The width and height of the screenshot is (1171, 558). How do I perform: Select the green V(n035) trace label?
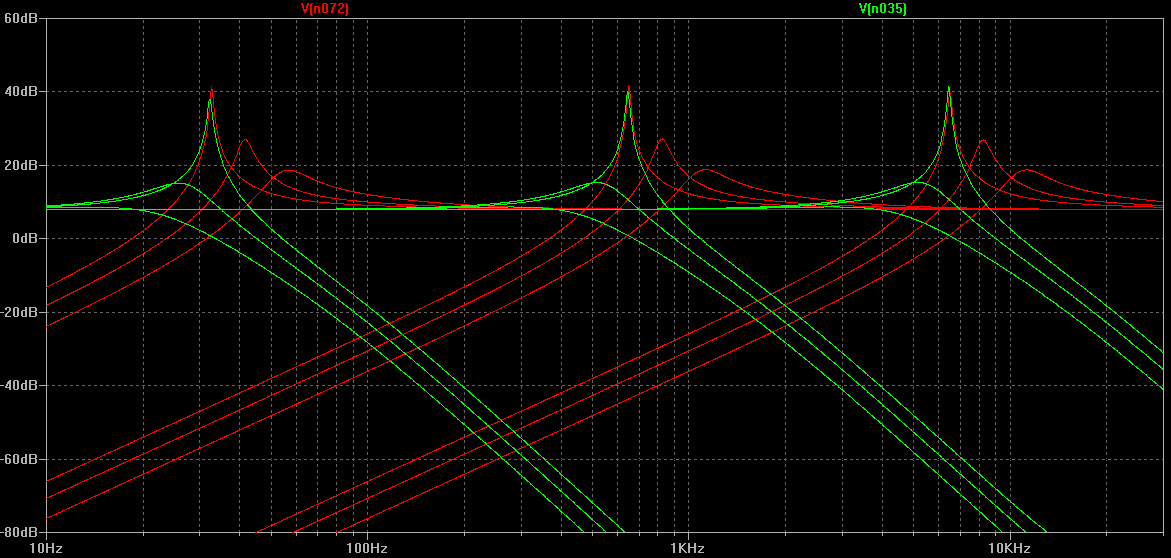(883, 8)
